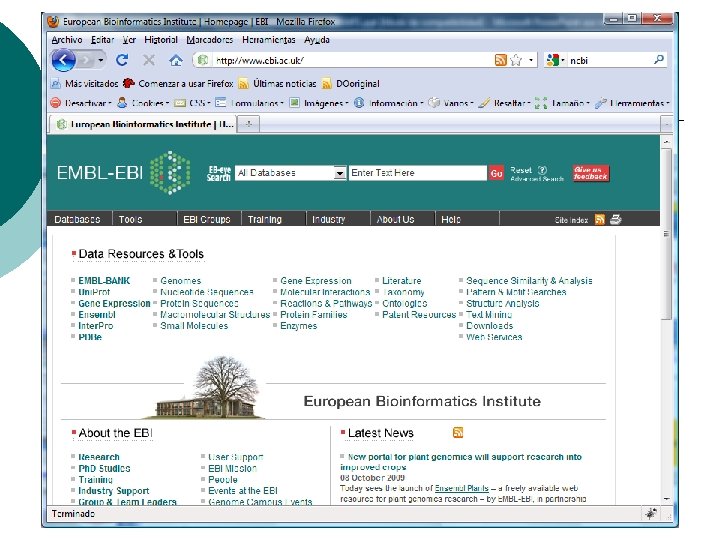Open CSS menu in developer toolbar
Image resolution: width=720 pixels, height=540 pixels.
click(192, 103)
